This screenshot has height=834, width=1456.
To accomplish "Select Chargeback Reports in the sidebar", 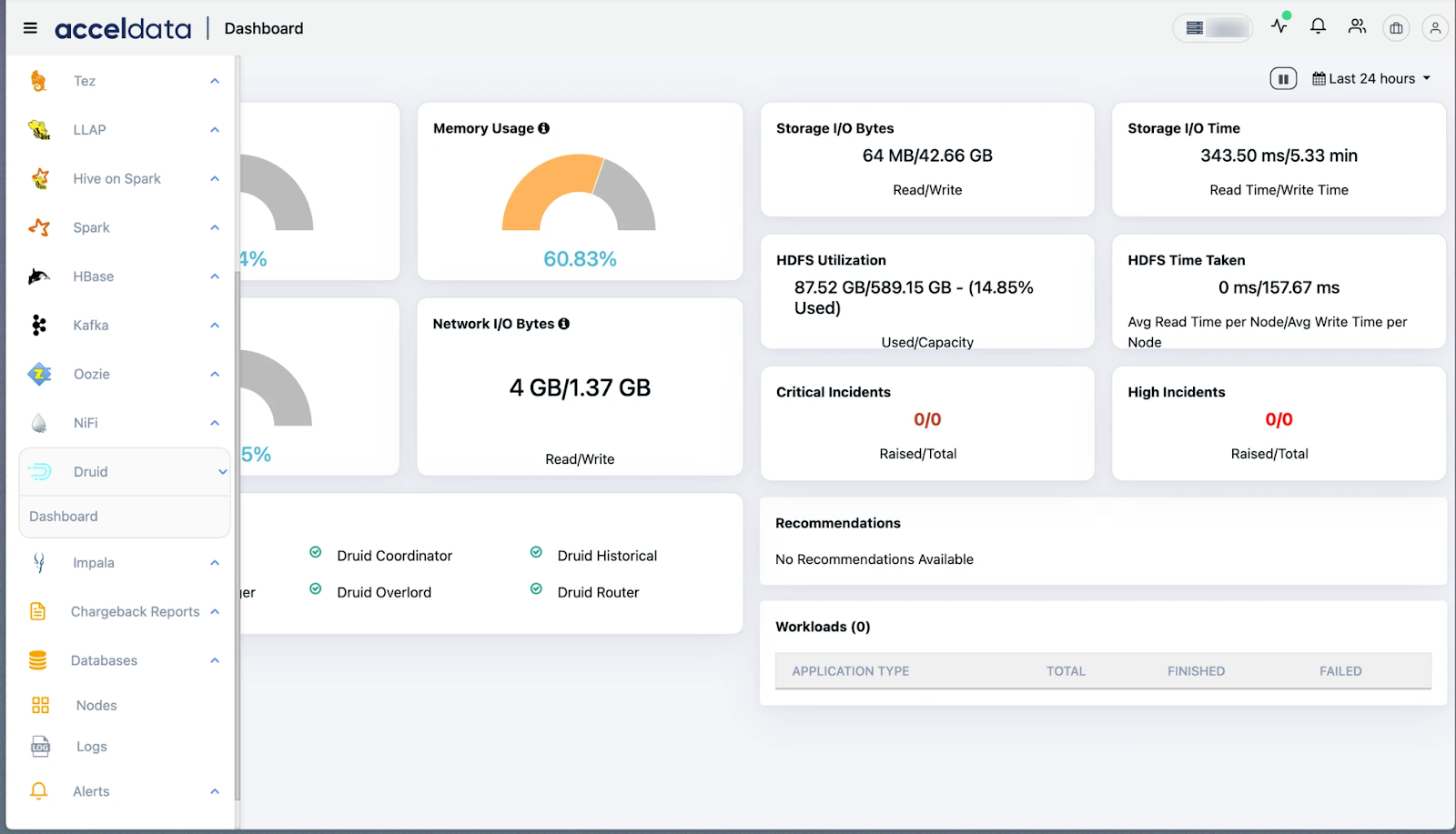I will [x=136, y=611].
